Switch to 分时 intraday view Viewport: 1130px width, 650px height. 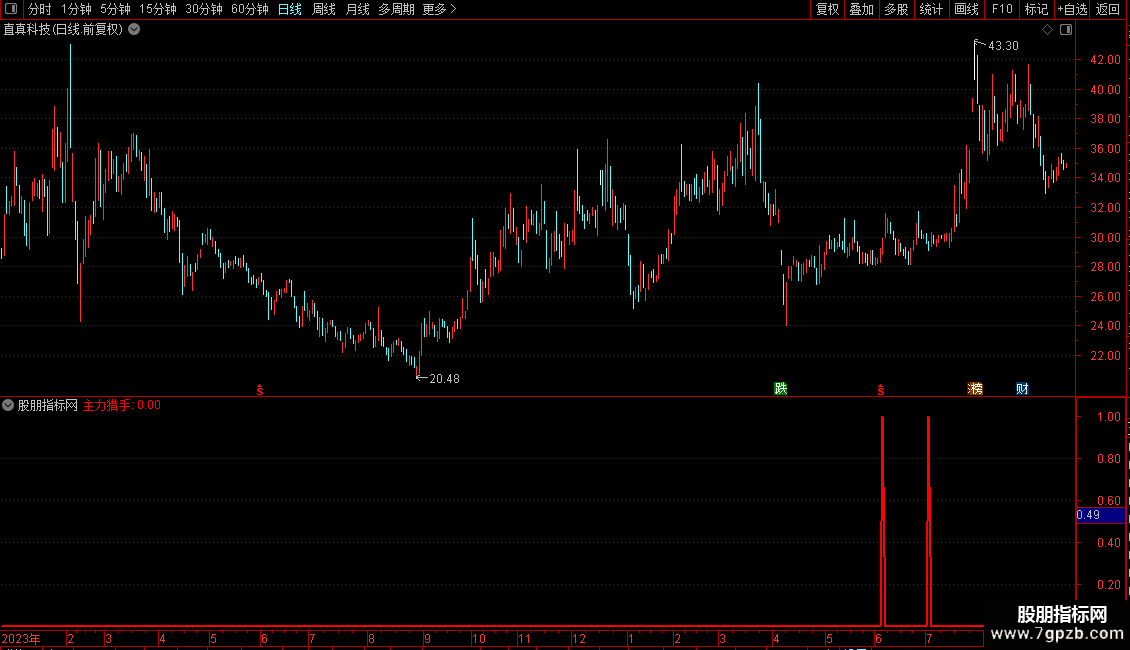coord(40,9)
